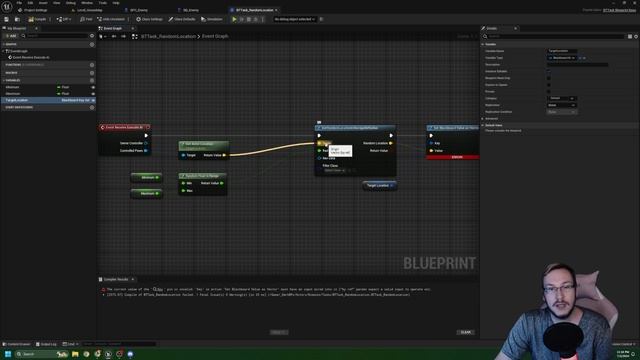Browse to asset in Content Browser

pos(17,19)
